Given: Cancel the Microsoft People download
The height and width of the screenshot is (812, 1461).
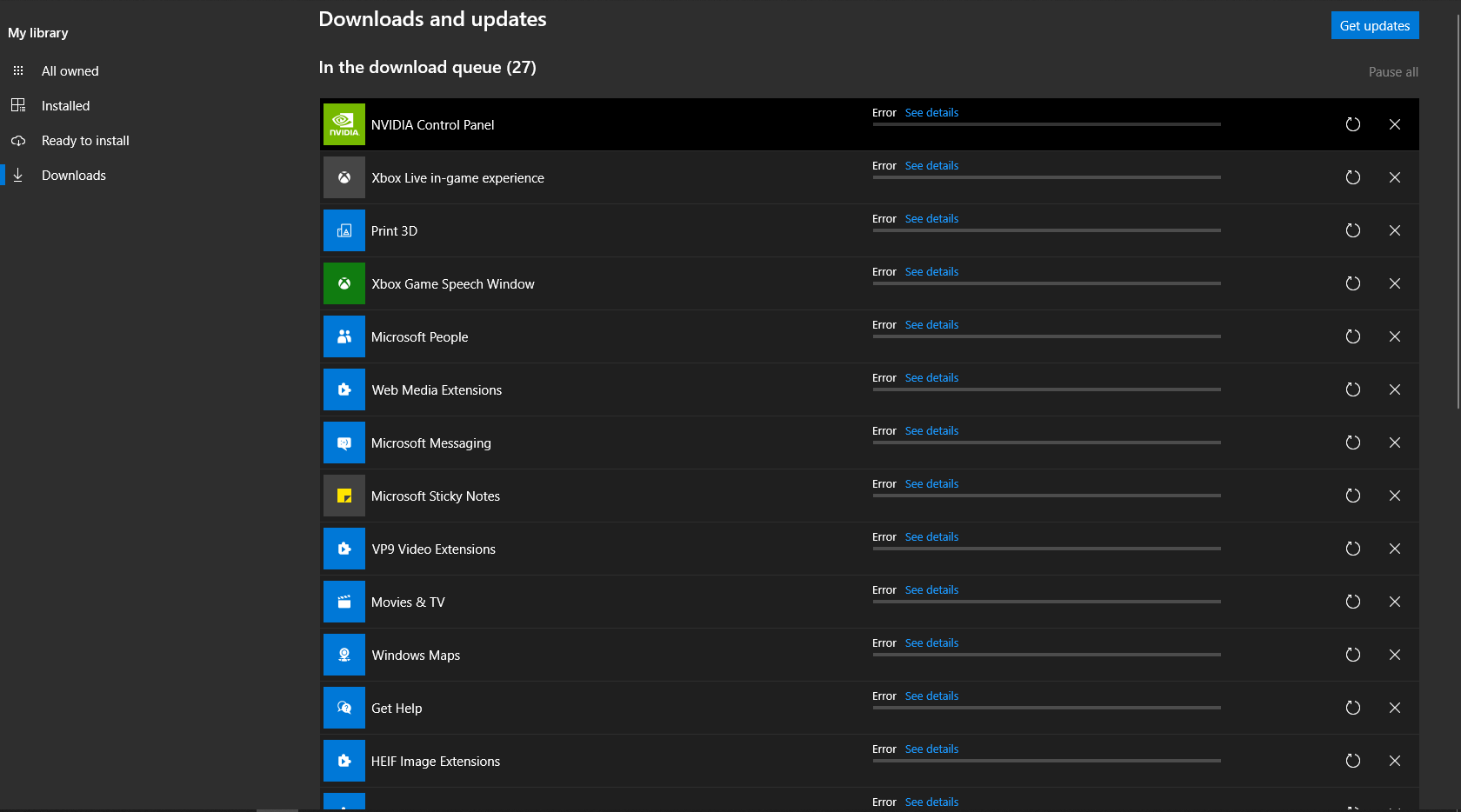Looking at the screenshot, I should click(x=1395, y=336).
